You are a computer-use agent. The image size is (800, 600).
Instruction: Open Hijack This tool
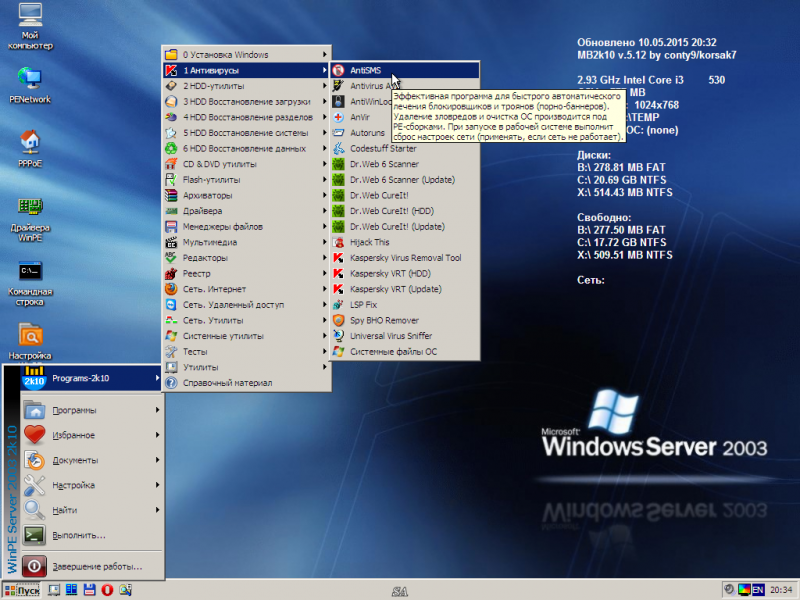click(405, 242)
